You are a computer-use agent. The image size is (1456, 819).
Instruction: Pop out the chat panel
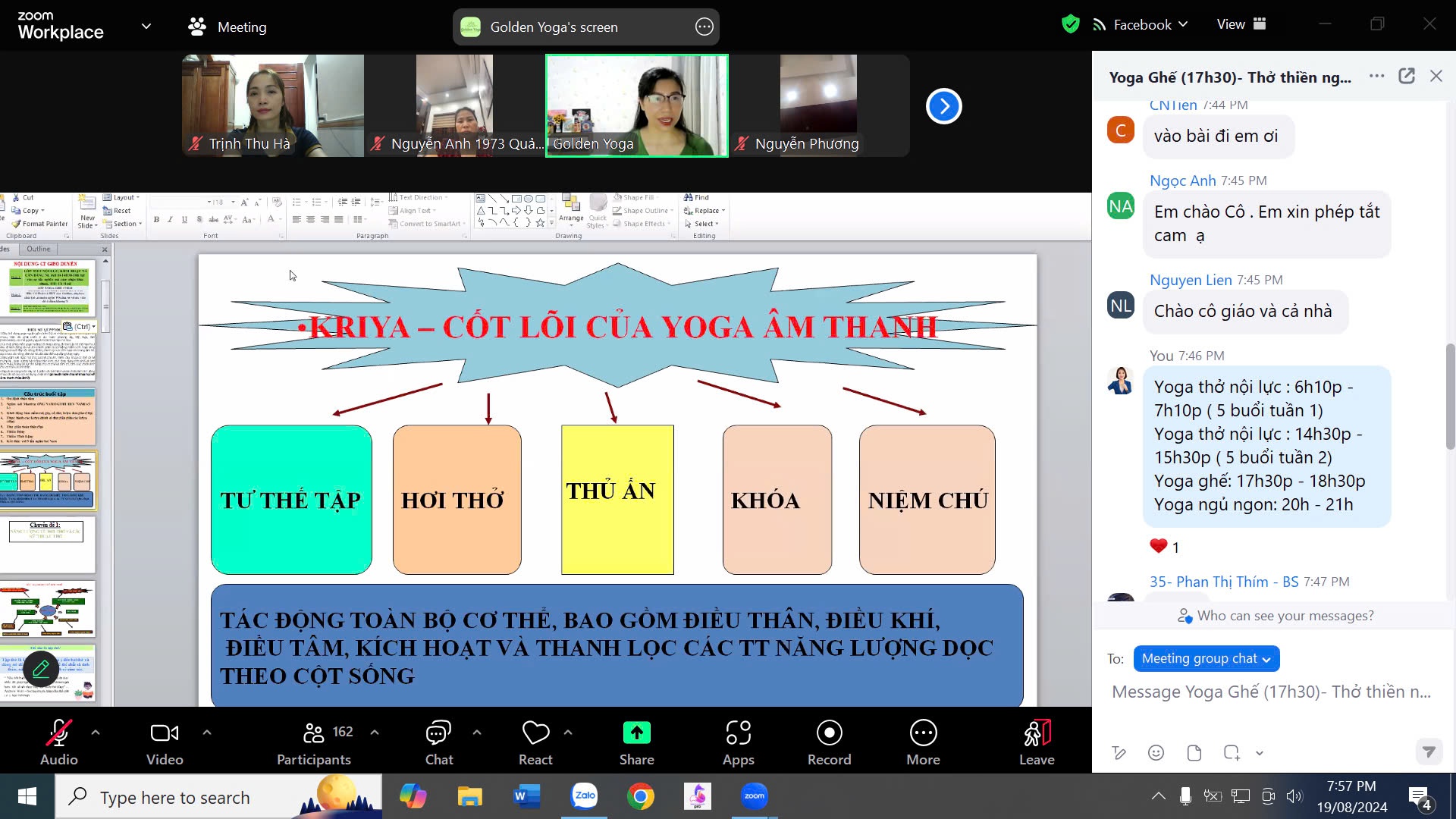[1407, 76]
